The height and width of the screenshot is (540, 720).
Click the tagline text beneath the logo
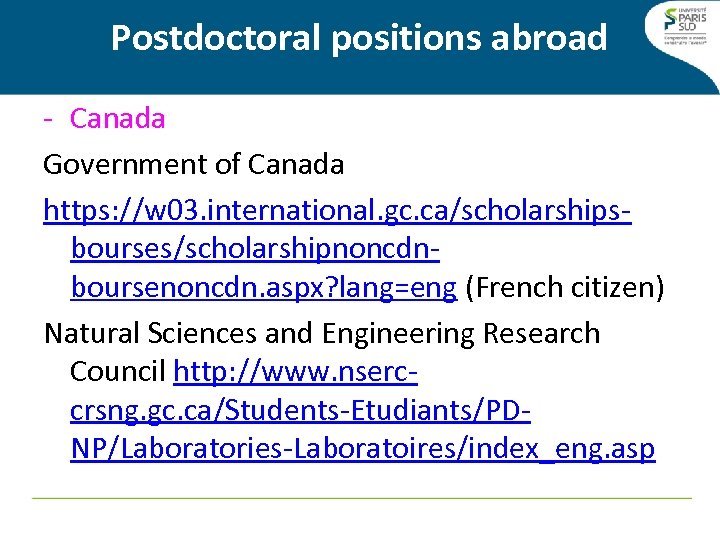coord(691,42)
